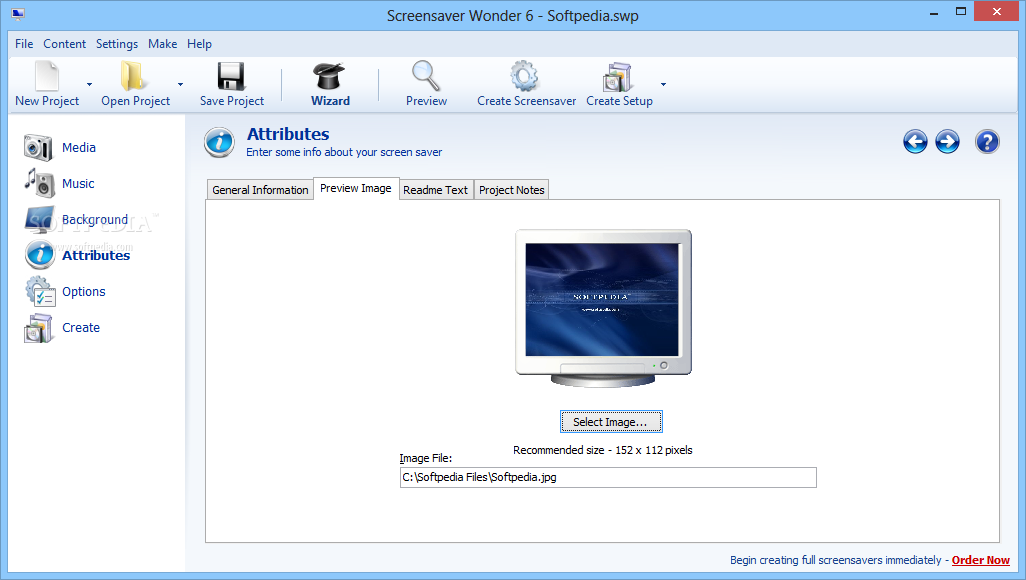Click the Attributes header info icon
The width and height of the screenshot is (1026, 580).
[219, 142]
